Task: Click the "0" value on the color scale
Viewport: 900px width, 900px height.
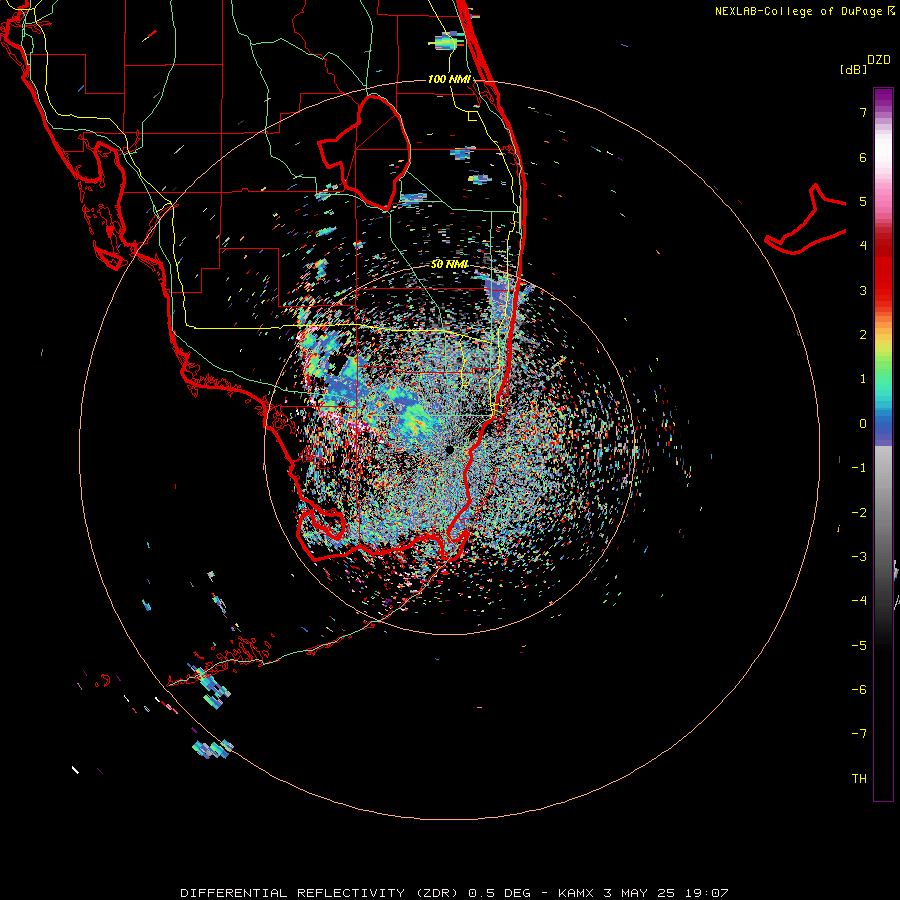Action: tap(863, 424)
